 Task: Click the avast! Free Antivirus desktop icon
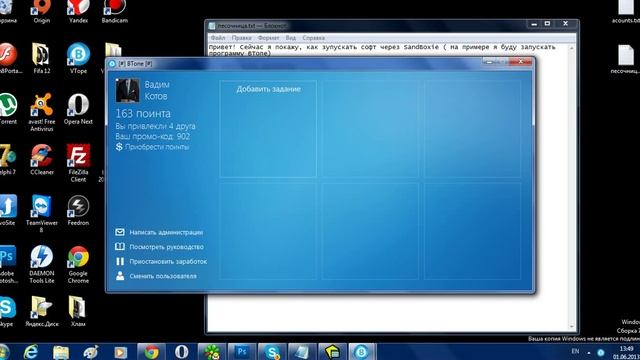[42, 112]
